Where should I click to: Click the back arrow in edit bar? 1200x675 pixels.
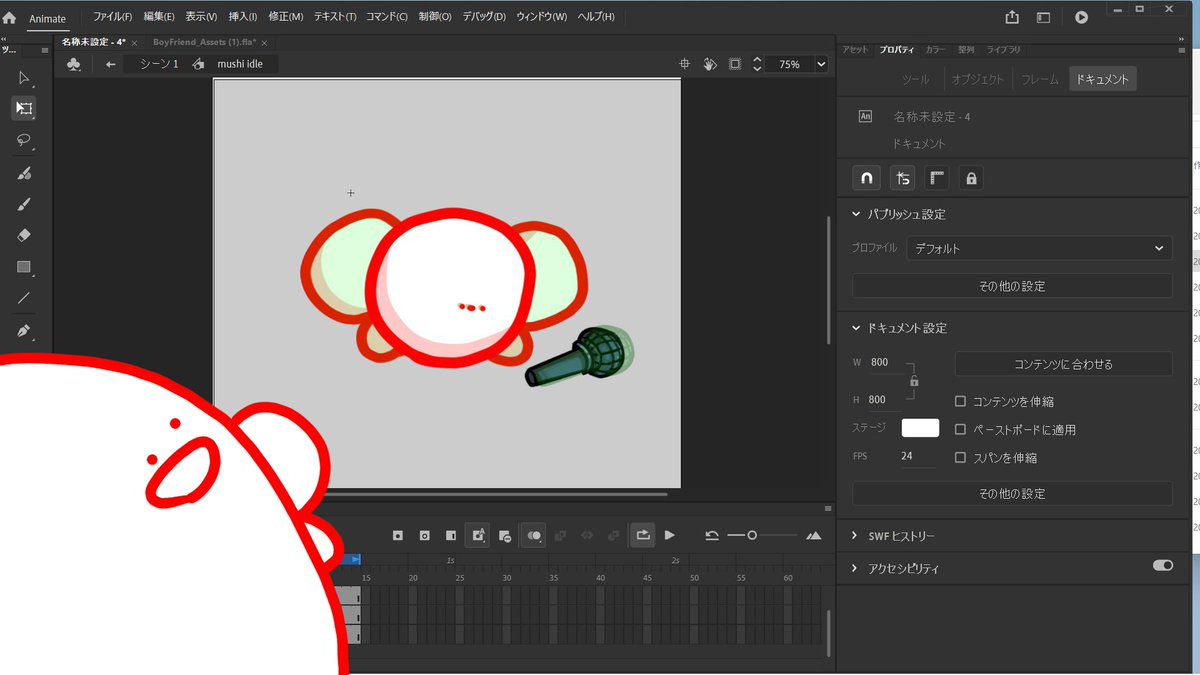pyautogui.click(x=111, y=64)
